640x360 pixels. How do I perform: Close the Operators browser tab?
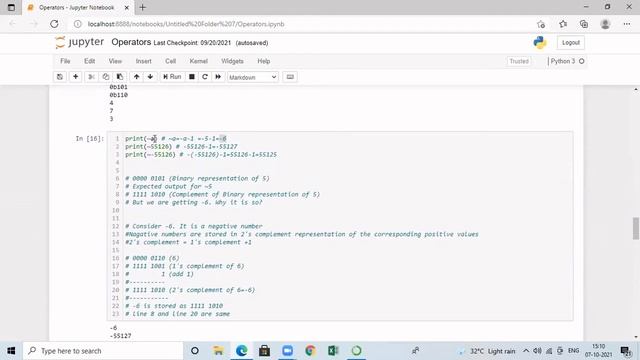[127, 7]
